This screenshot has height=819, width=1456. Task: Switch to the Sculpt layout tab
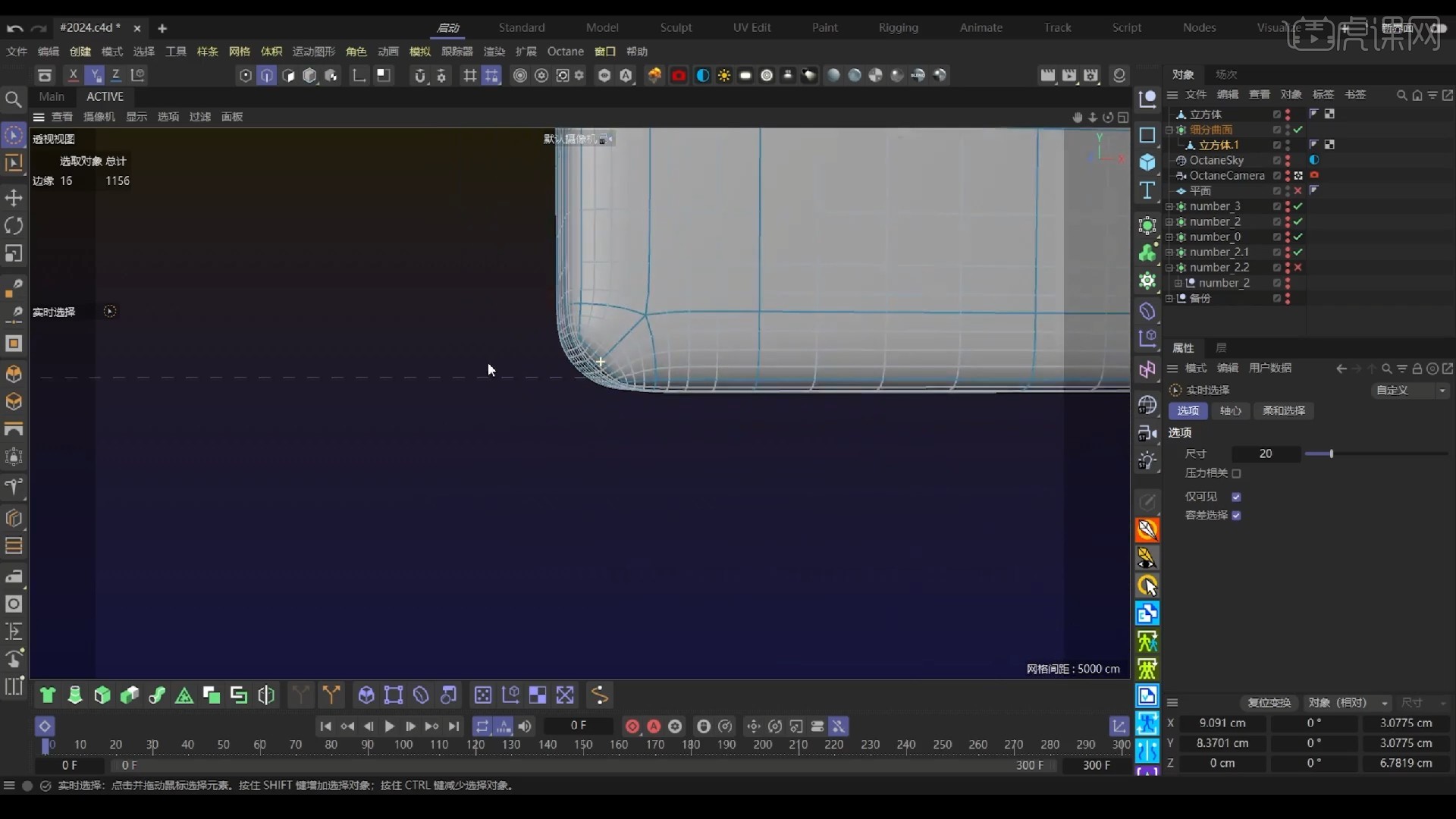click(676, 28)
